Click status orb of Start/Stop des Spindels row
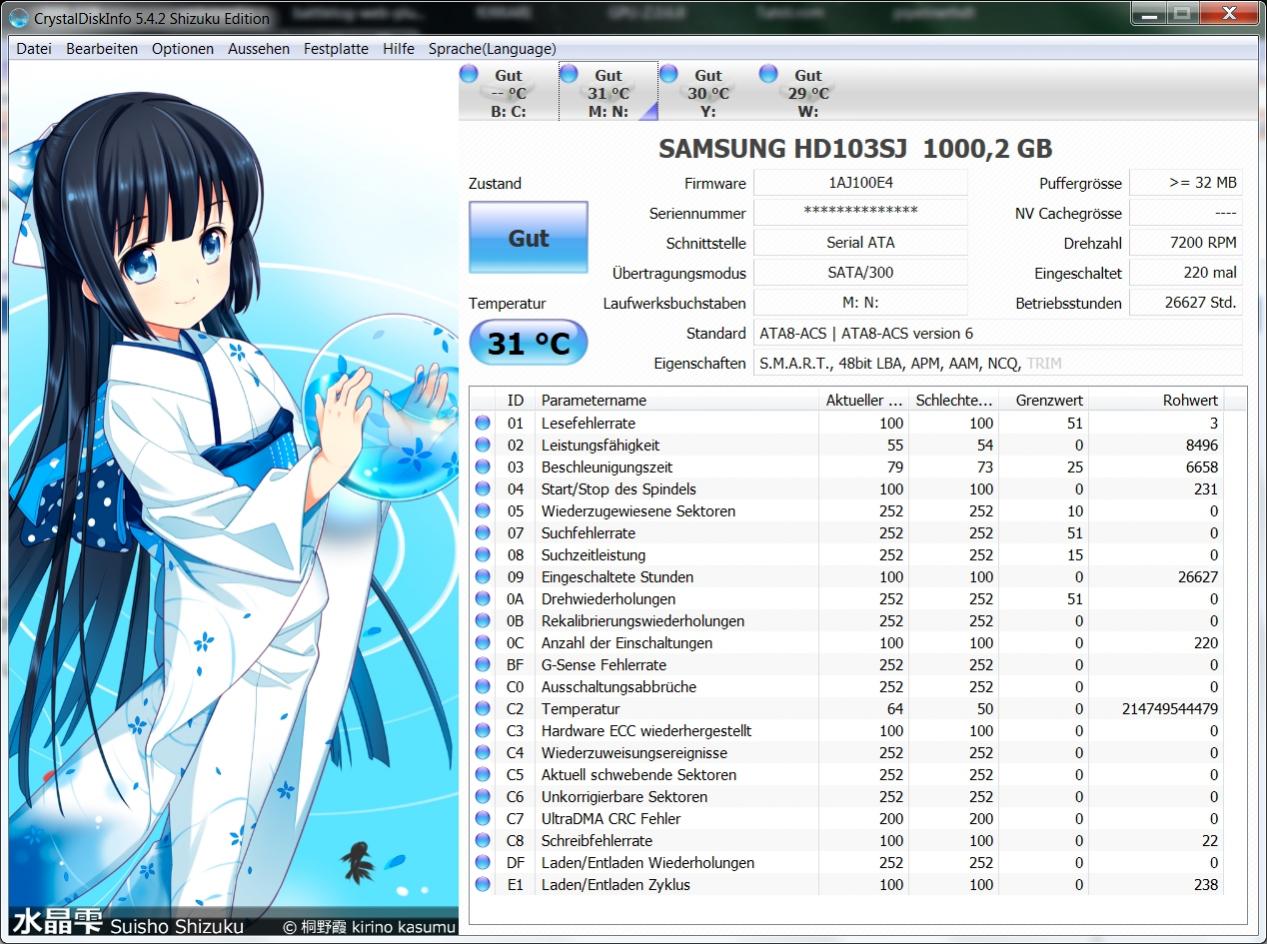 pyautogui.click(x=483, y=489)
